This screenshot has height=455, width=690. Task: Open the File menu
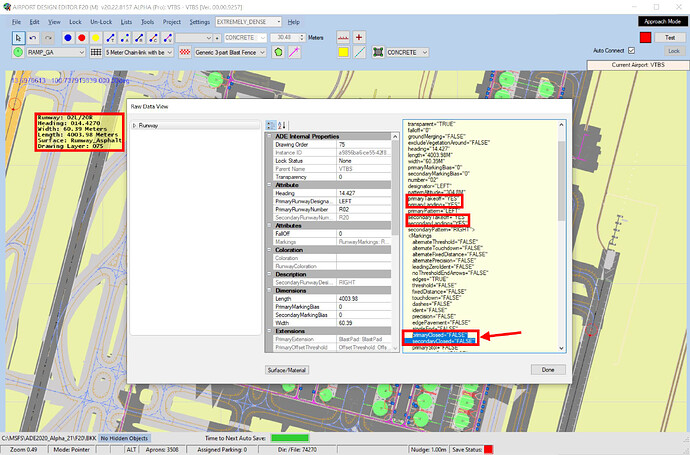[16, 22]
